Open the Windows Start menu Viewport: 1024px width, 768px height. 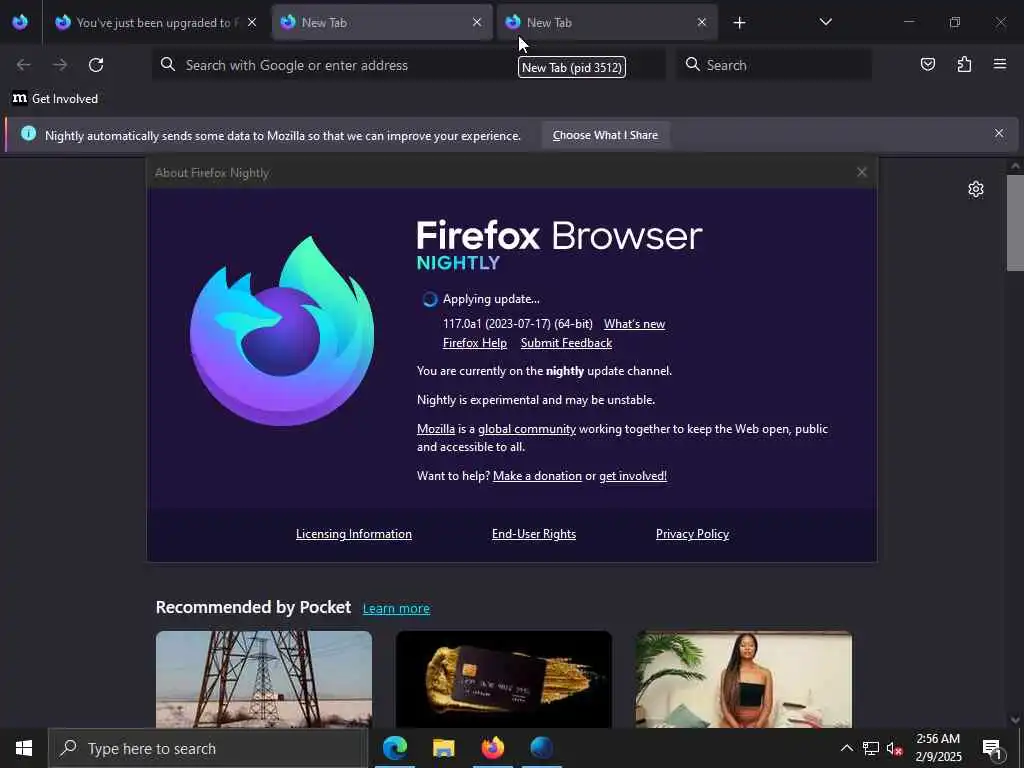coord(24,748)
